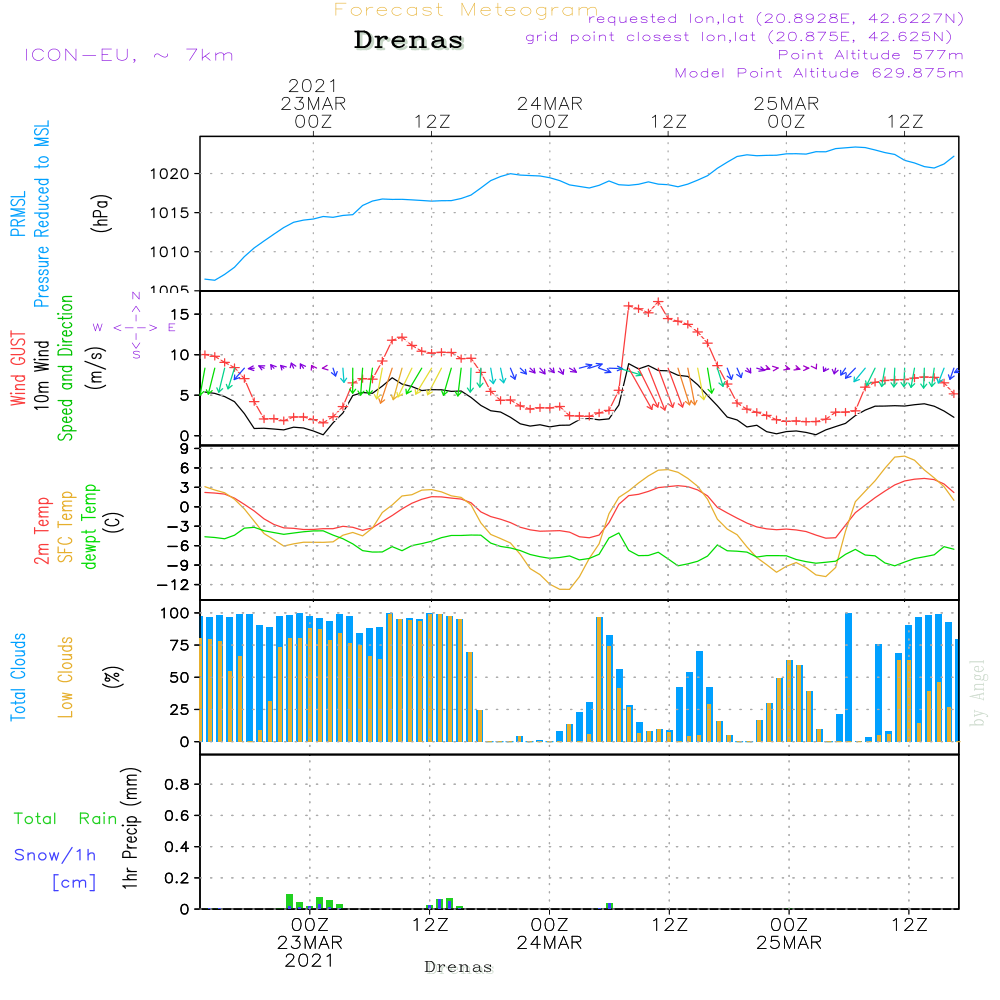Click the wind gust peak marker near 15 m/s
Image resolution: width=1000 pixels, height=1000 pixels.
point(658,302)
